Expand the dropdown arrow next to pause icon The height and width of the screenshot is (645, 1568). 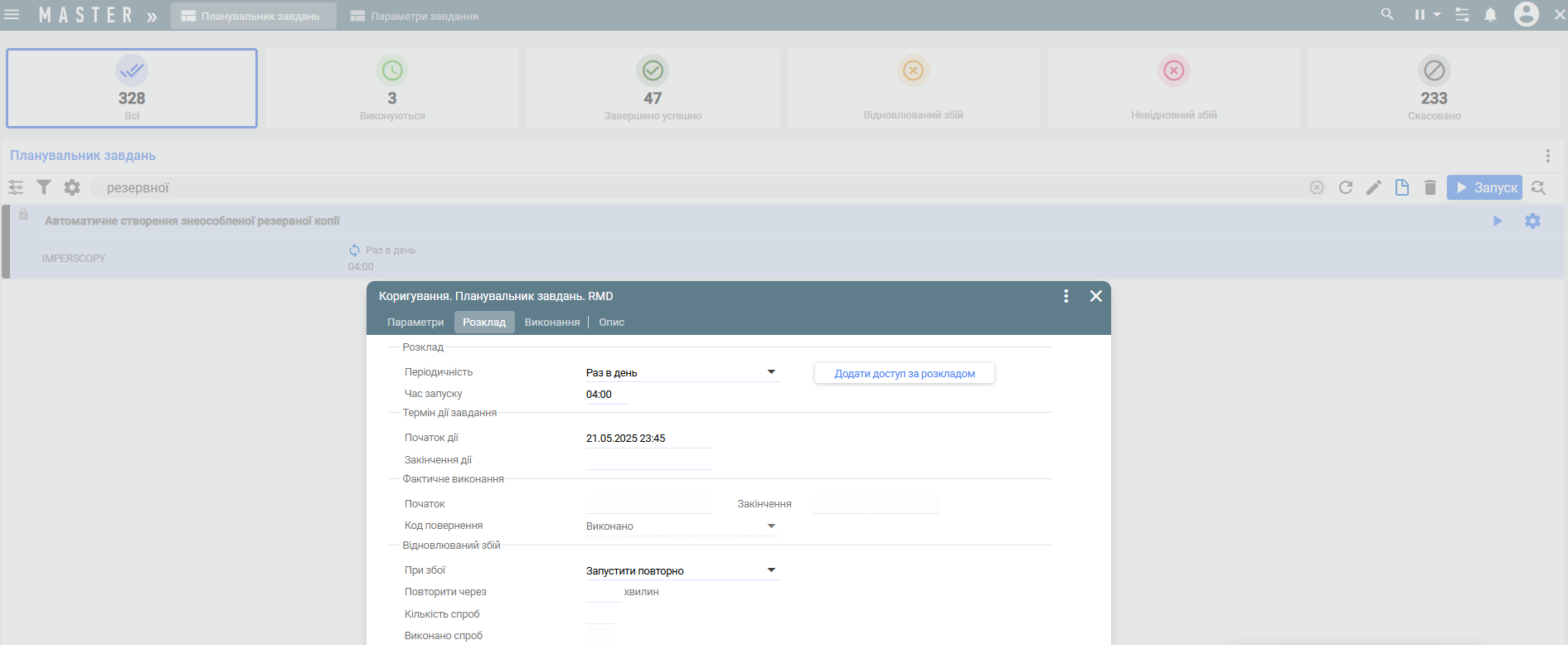tap(1437, 15)
